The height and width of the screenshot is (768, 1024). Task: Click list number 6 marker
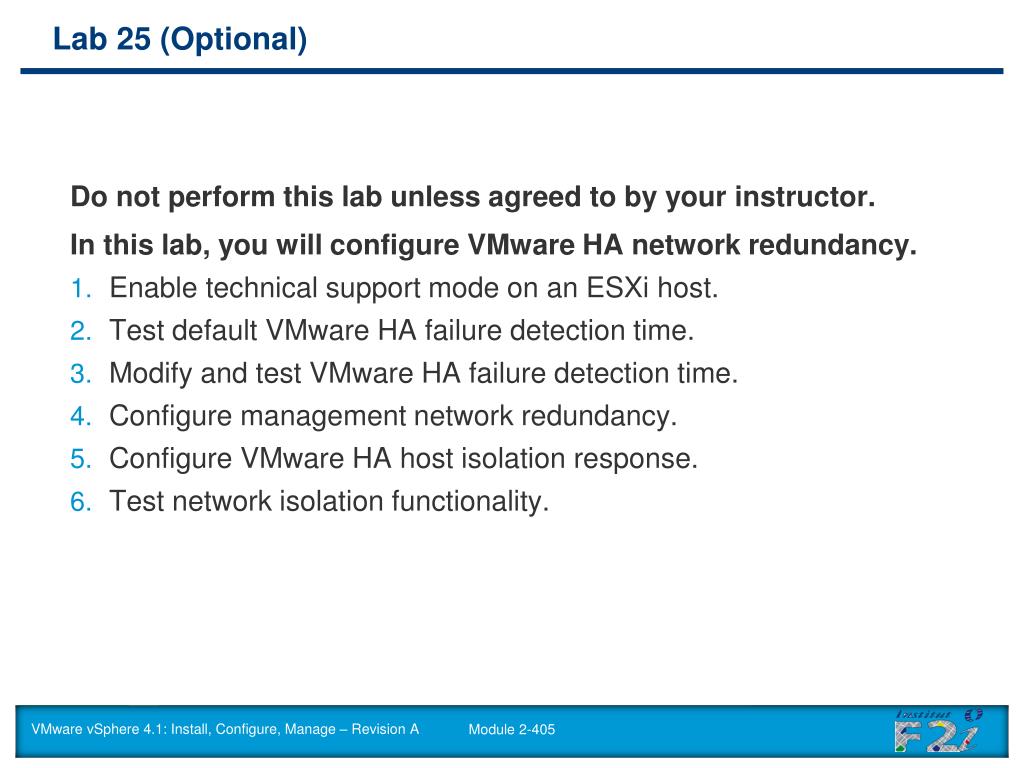(x=81, y=502)
